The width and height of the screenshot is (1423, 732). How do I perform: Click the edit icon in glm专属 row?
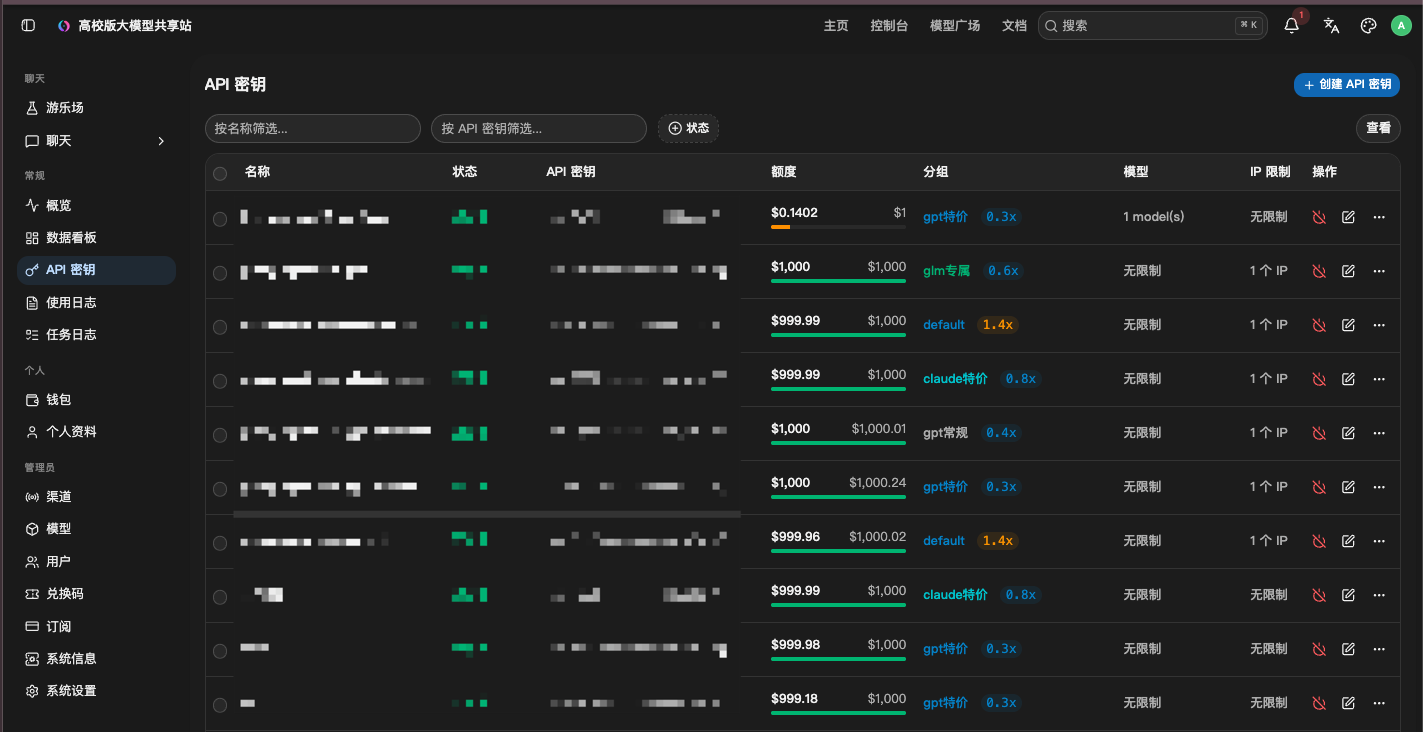point(1348,271)
